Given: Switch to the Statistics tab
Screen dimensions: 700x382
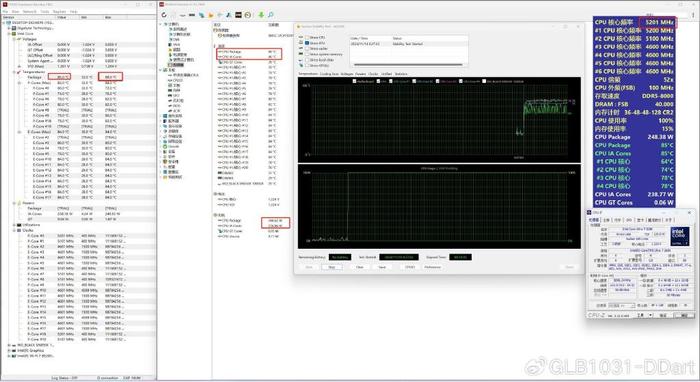Looking at the screenshot, I should pos(401,74).
